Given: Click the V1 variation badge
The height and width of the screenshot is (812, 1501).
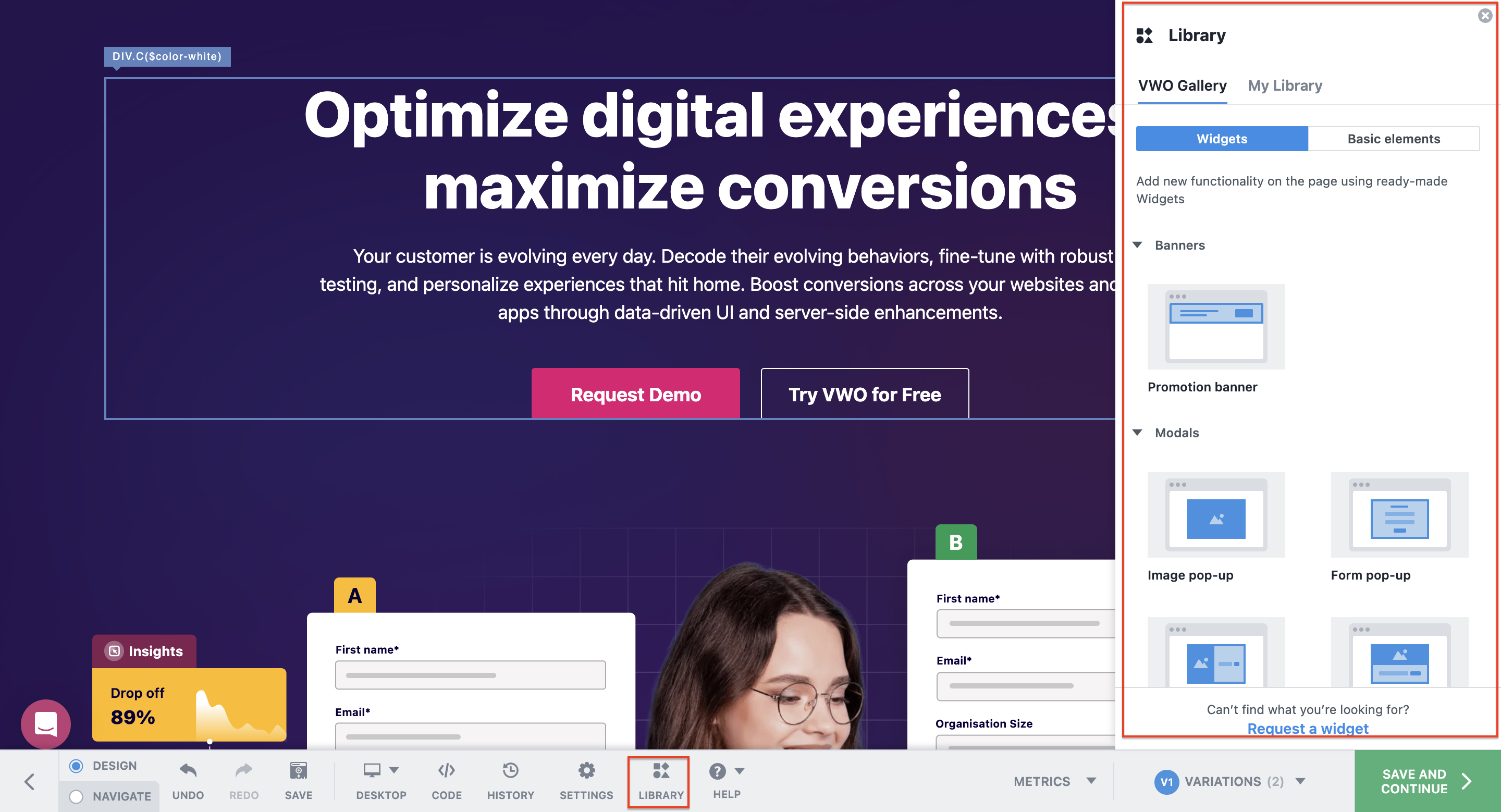Looking at the screenshot, I should [1166, 782].
